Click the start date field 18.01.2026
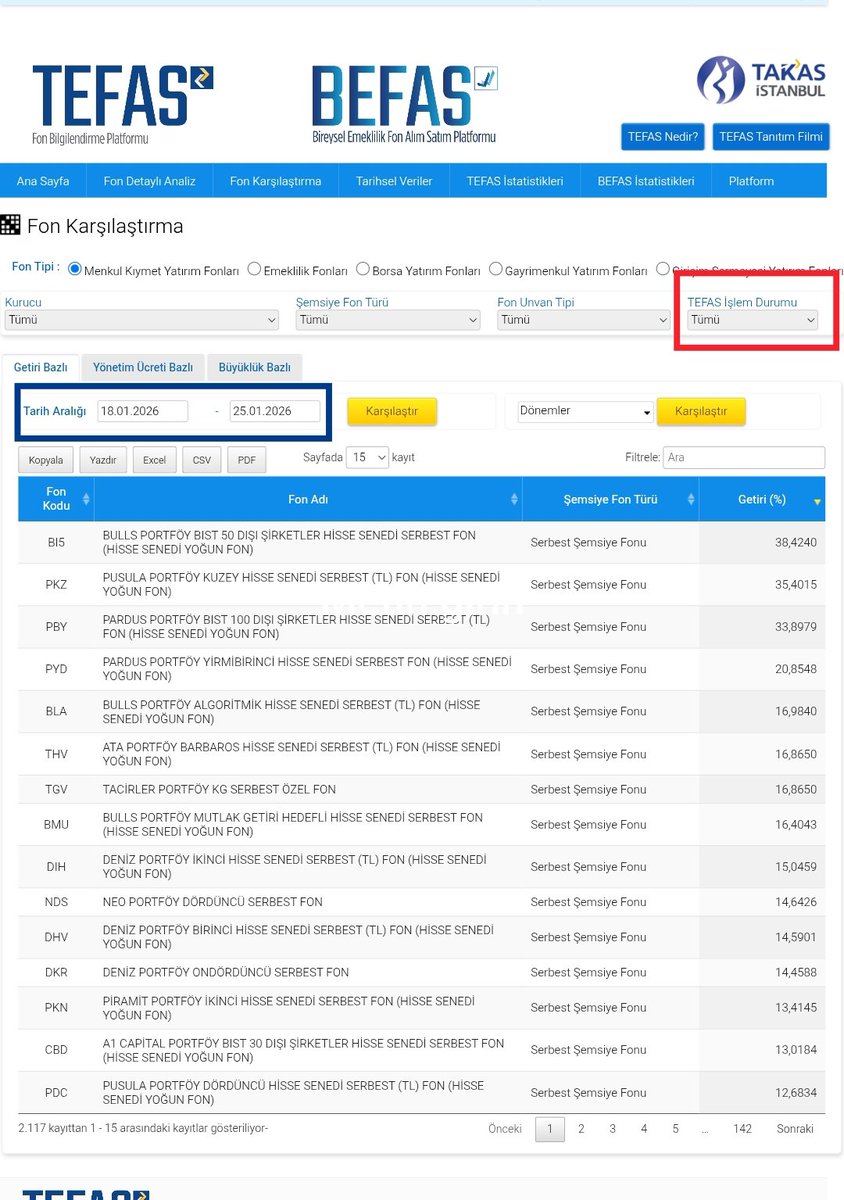This screenshot has height=1200, width=844. click(x=142, y=411)
